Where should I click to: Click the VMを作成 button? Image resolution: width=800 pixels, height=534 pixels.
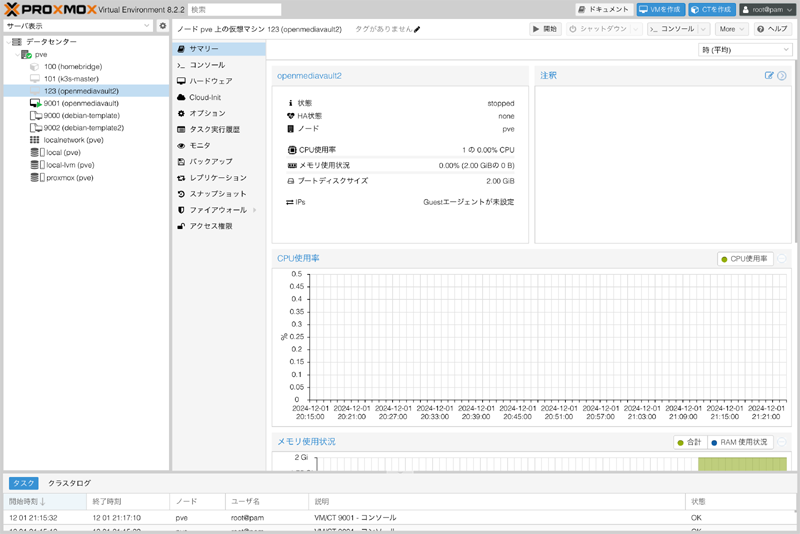point(660,9)
